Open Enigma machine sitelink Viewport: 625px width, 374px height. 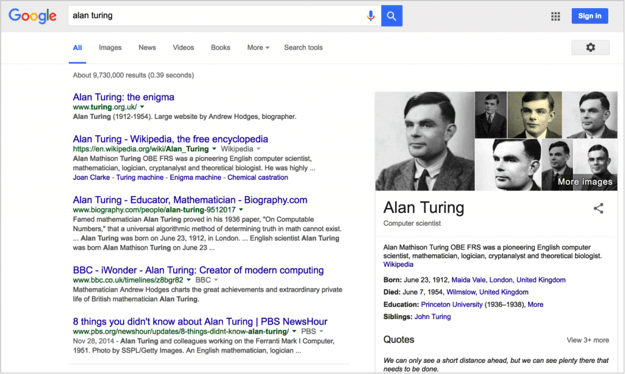(x=195, y=177)
